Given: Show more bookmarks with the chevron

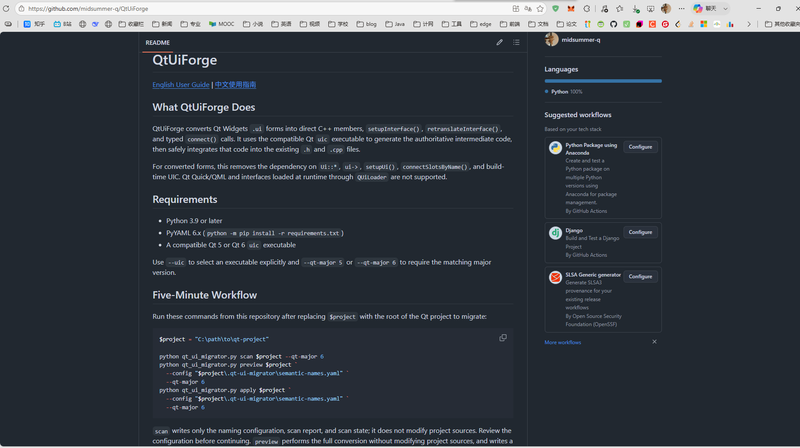Looking at the screenshot, I should [x=749, y=24].
